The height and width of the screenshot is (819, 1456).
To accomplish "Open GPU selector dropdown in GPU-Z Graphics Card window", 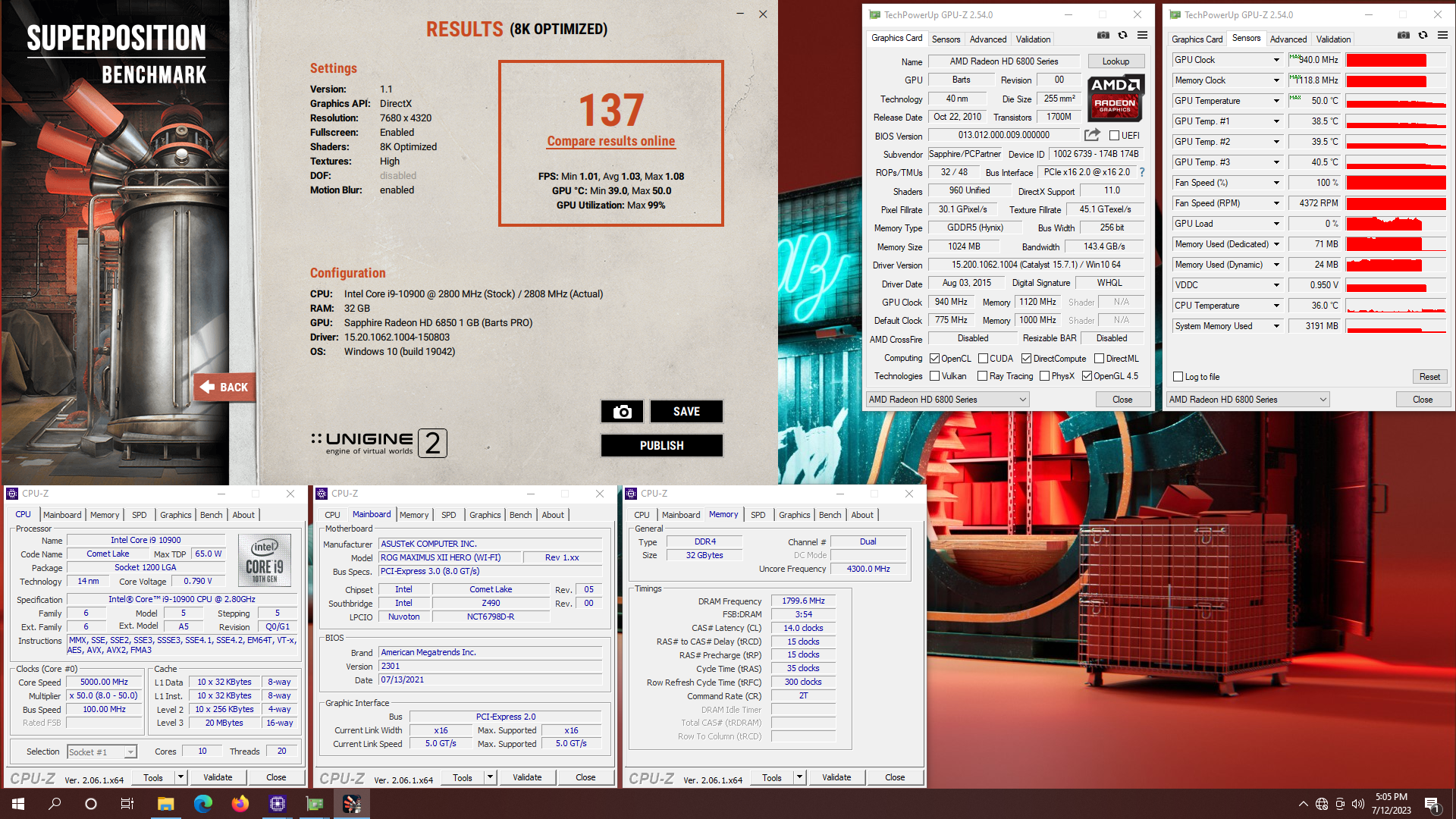I will point(947,400).
